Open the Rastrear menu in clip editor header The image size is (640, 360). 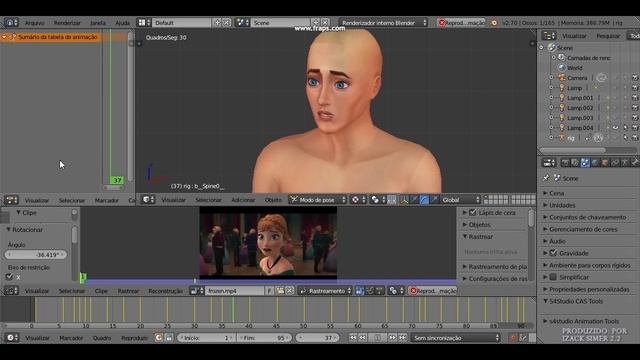(129, 291)
